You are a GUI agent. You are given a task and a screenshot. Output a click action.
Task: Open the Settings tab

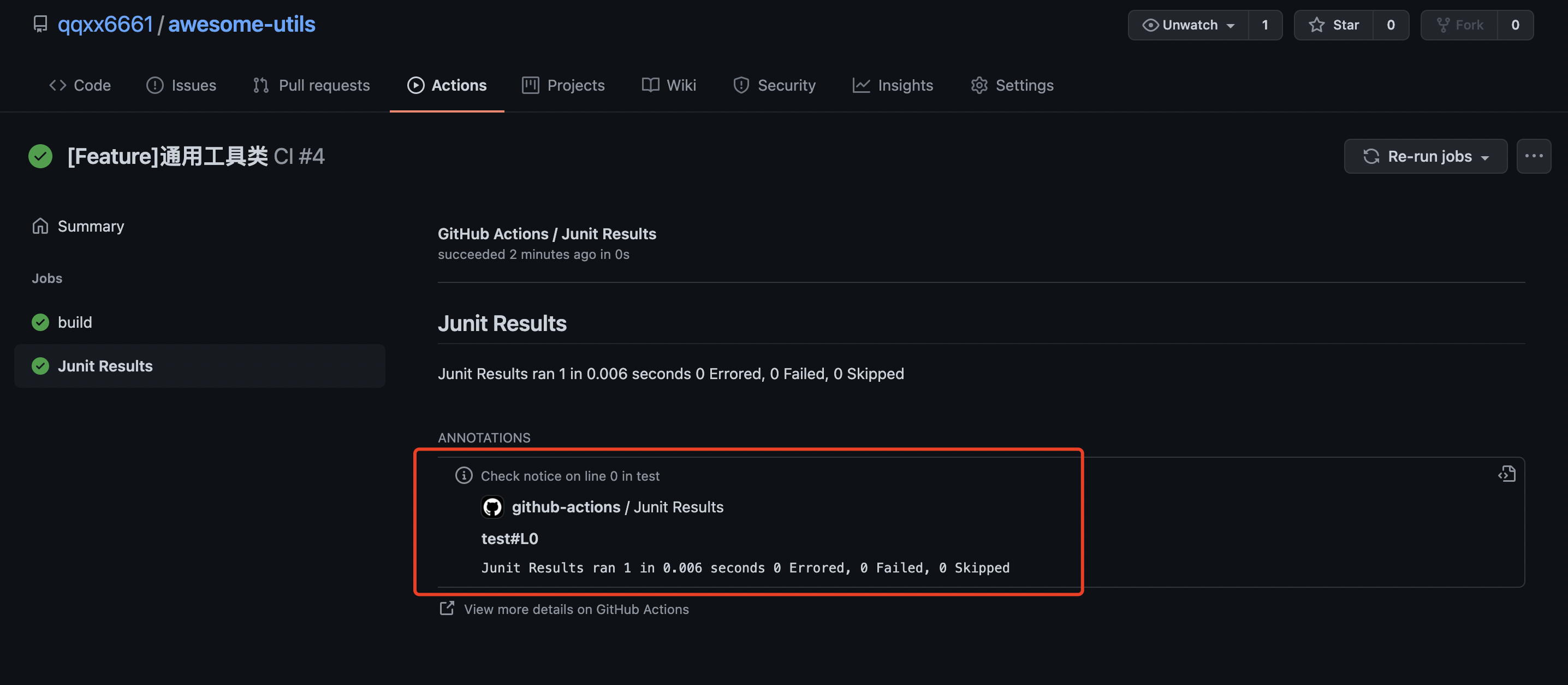[1012, 85]
